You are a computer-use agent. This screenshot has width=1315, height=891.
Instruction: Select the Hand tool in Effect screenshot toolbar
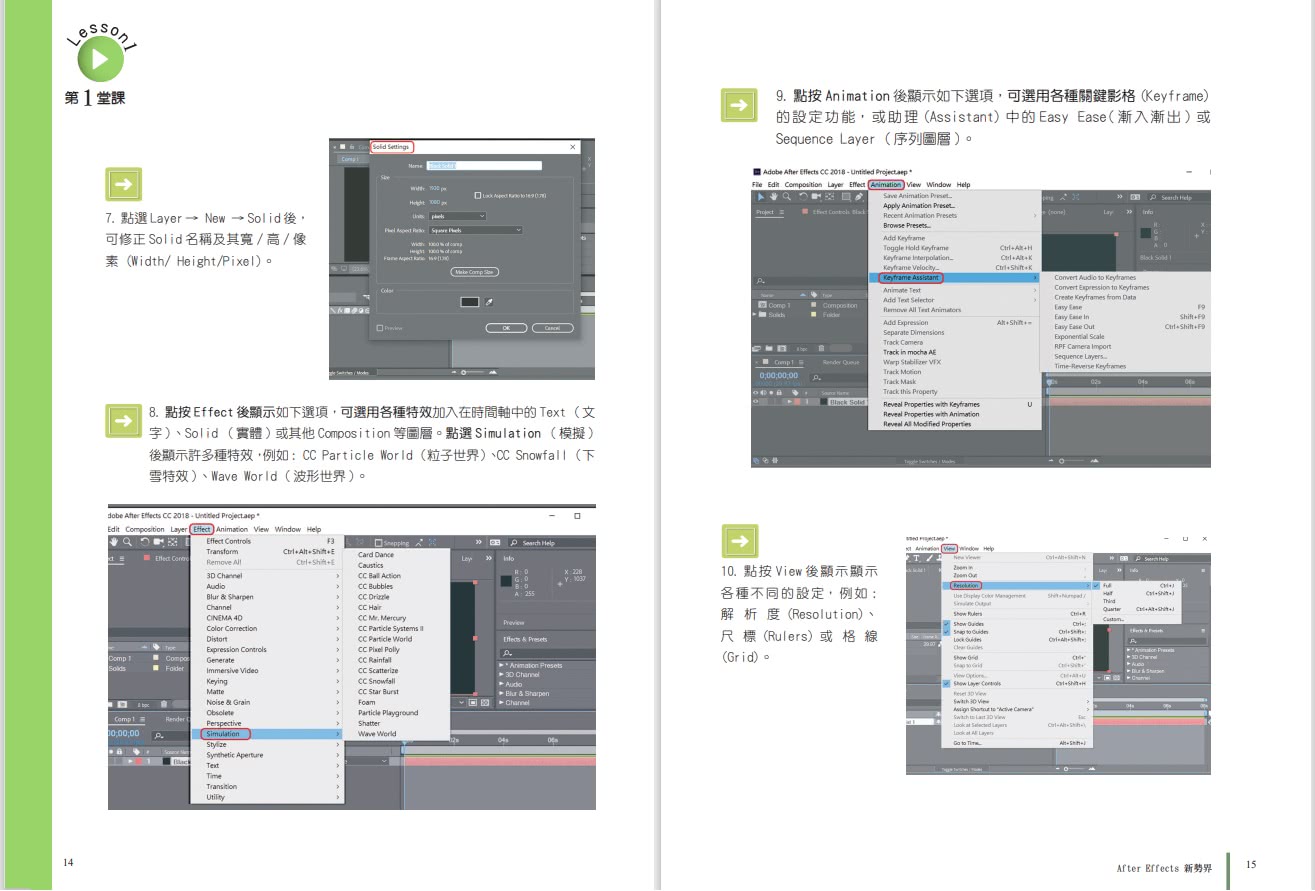pos(113,542)
